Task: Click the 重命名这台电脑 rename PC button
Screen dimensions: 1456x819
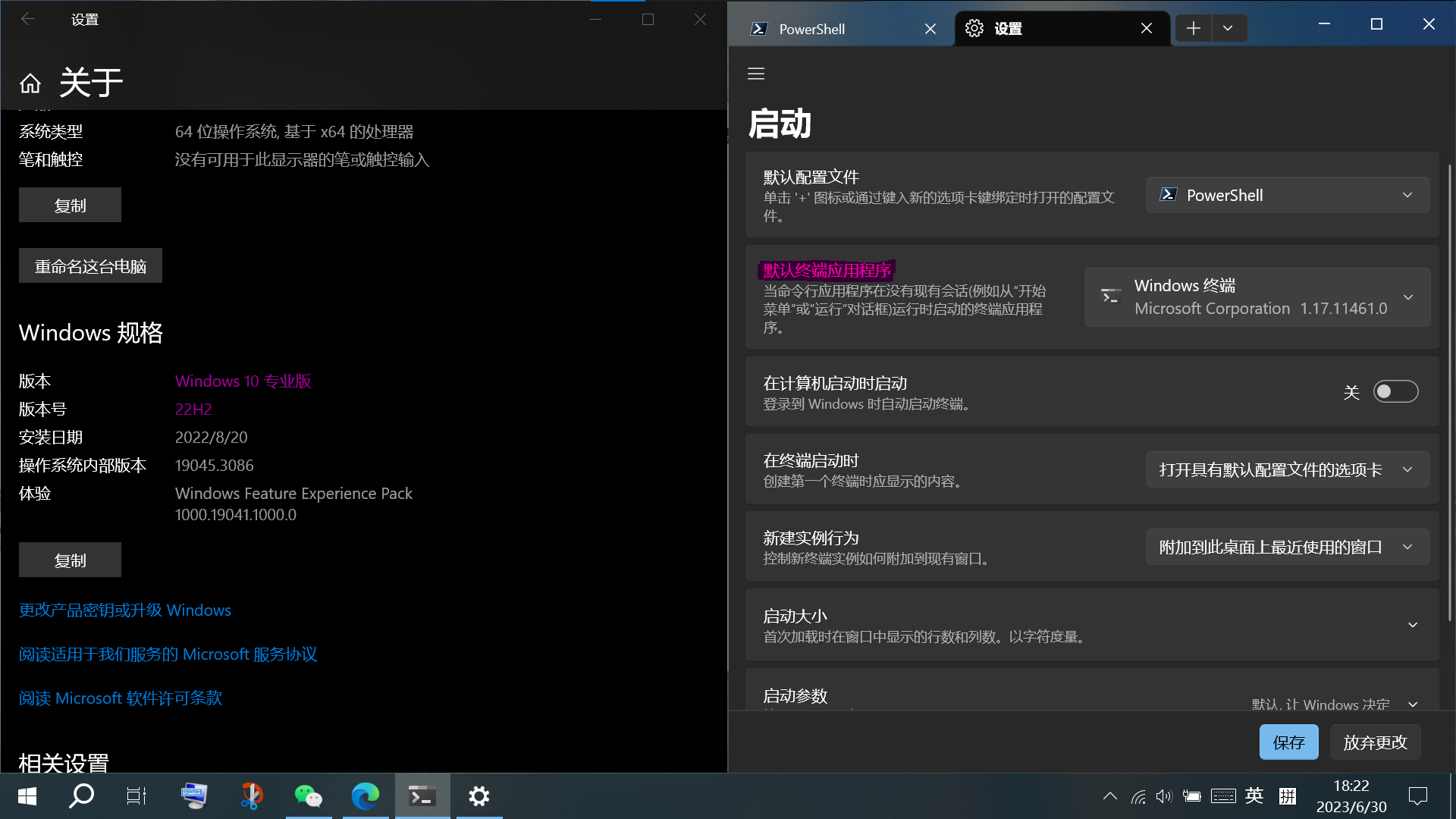Action: (x=90, y=266)
